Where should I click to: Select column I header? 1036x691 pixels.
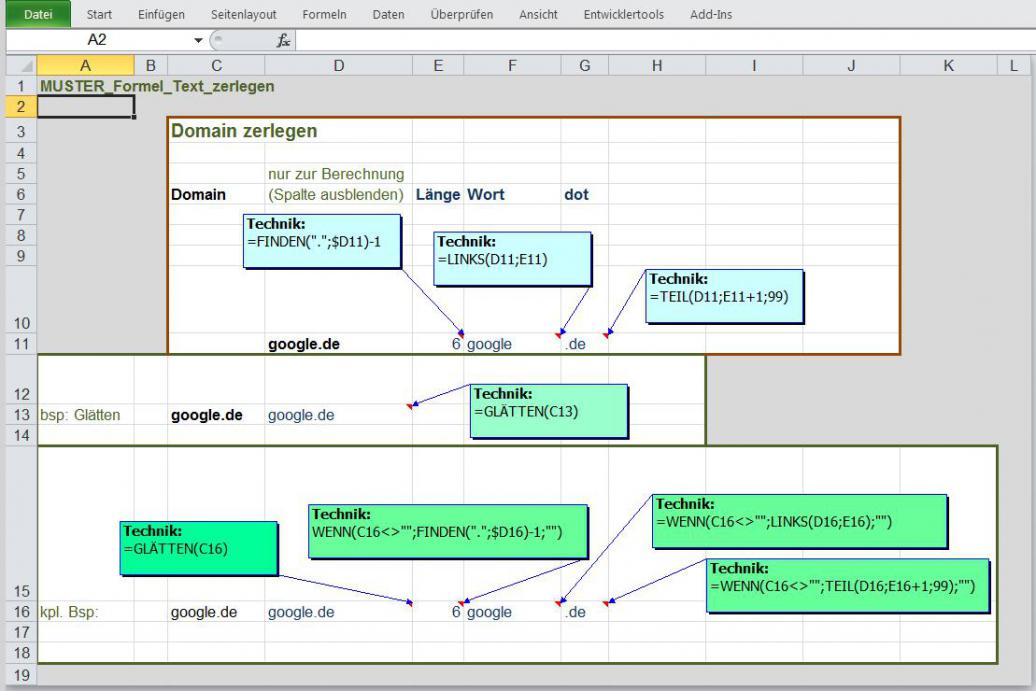coord(754,65)
